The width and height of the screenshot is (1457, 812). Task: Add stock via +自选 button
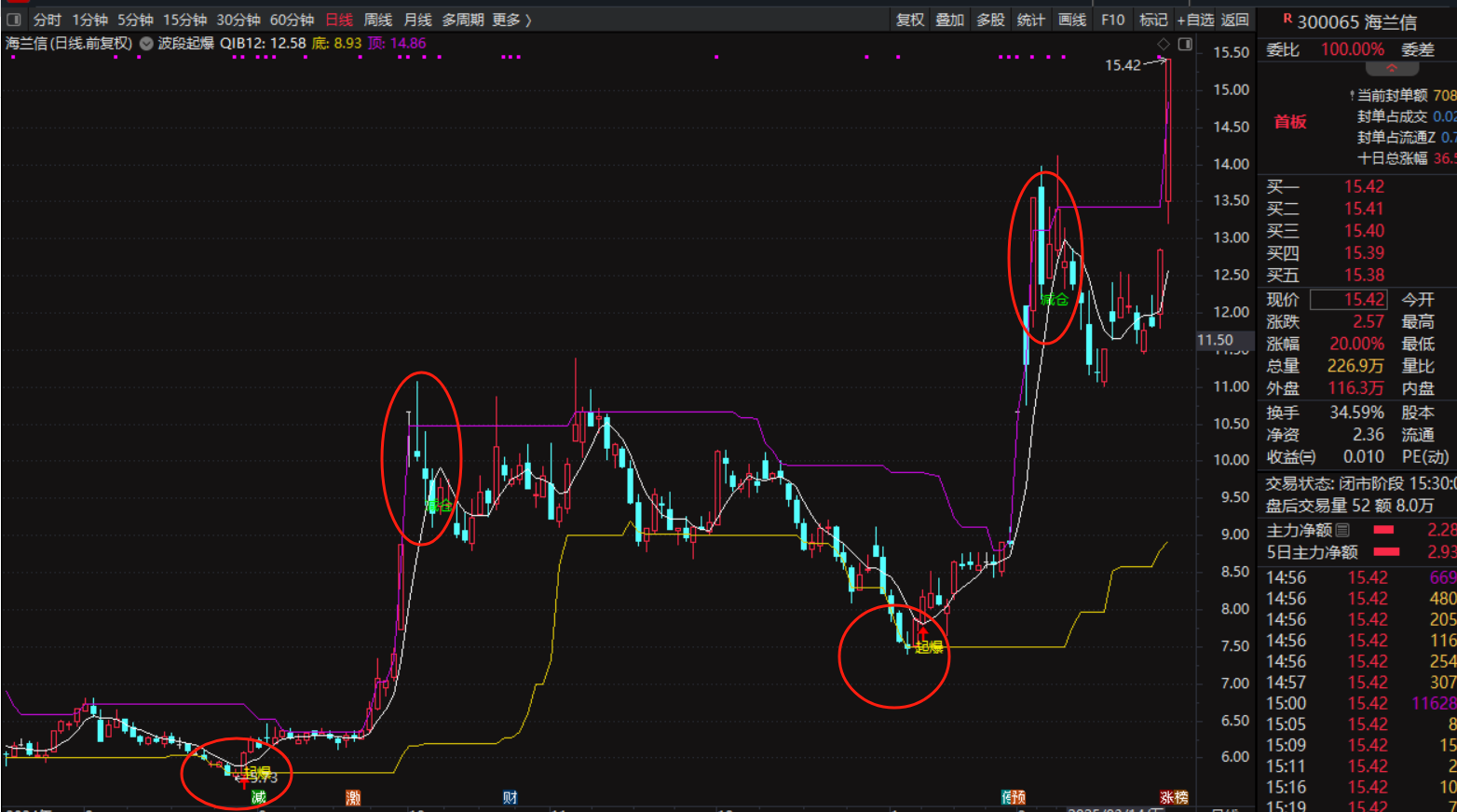click(1195, 20)
